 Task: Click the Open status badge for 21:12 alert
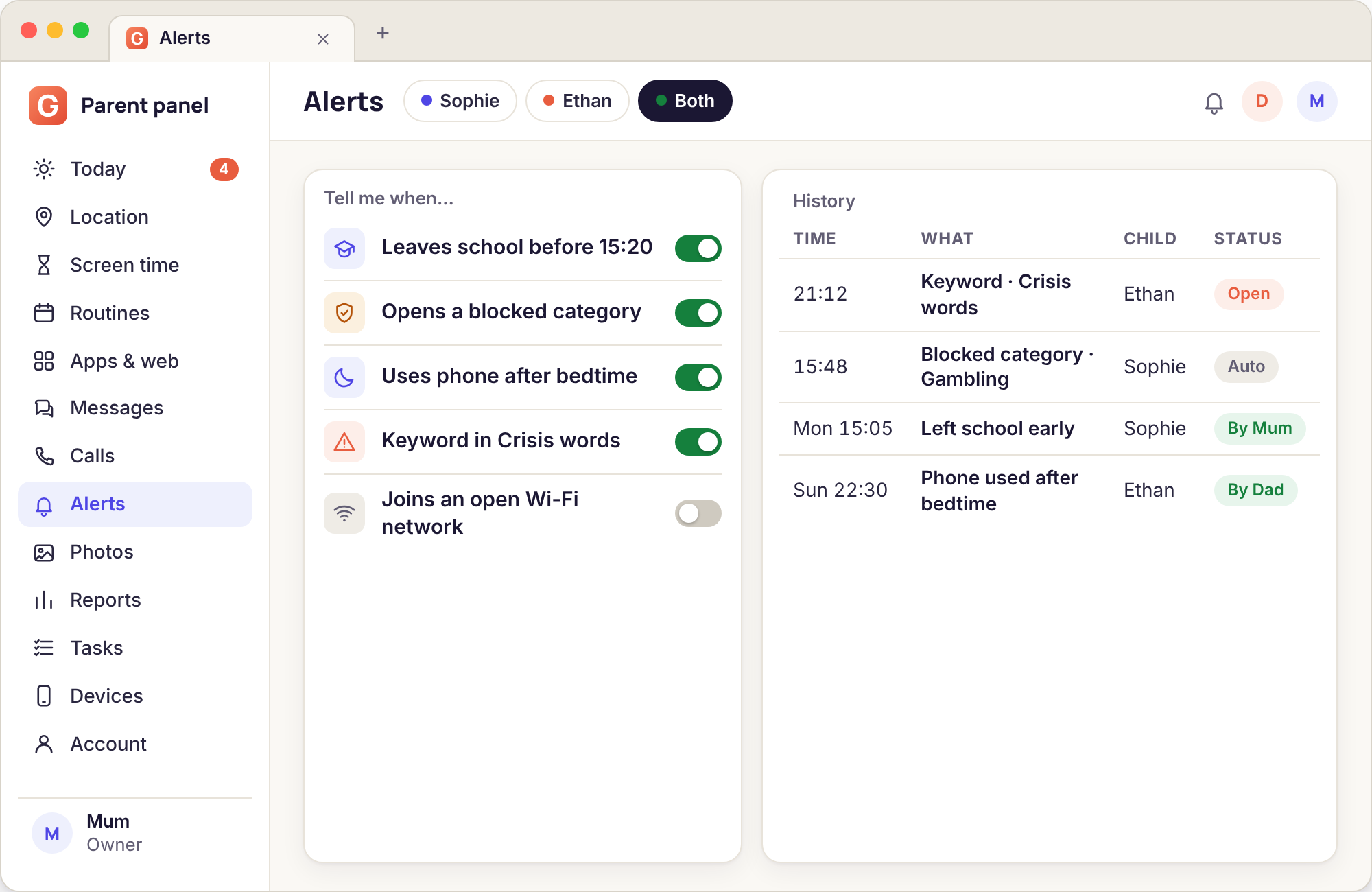click(x=1249, y=294)
